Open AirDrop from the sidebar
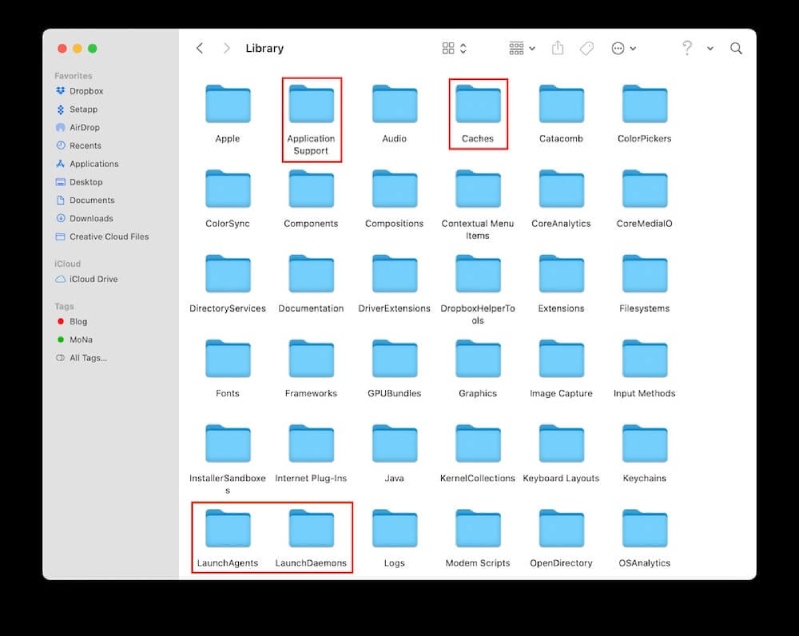The height and width of the screenshot is (636, 799). click(x=77, y=127)
